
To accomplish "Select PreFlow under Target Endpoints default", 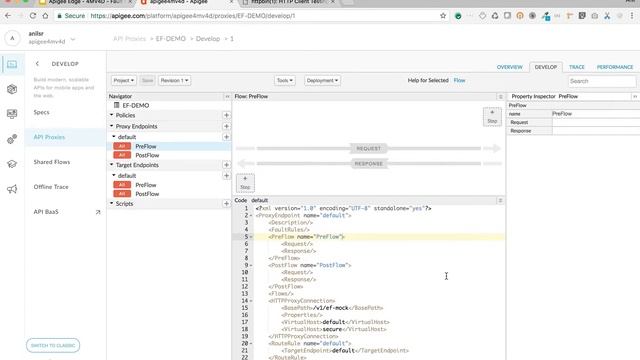I will (146, 185).
